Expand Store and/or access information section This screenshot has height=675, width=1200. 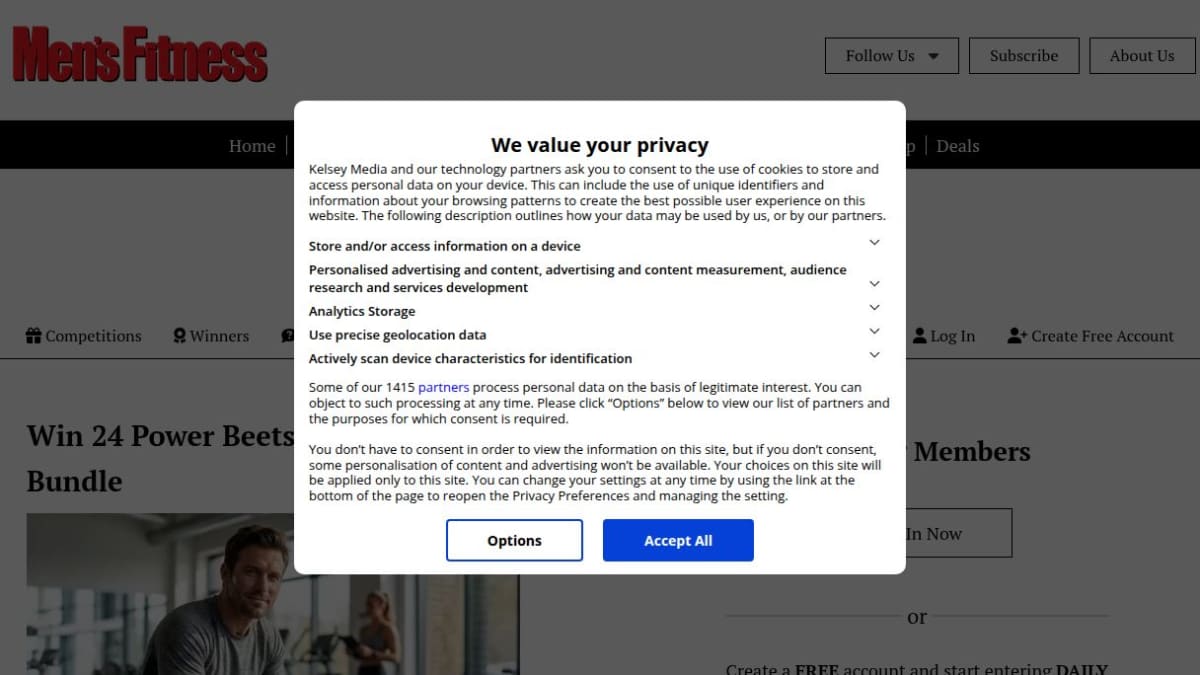point(874,243)
